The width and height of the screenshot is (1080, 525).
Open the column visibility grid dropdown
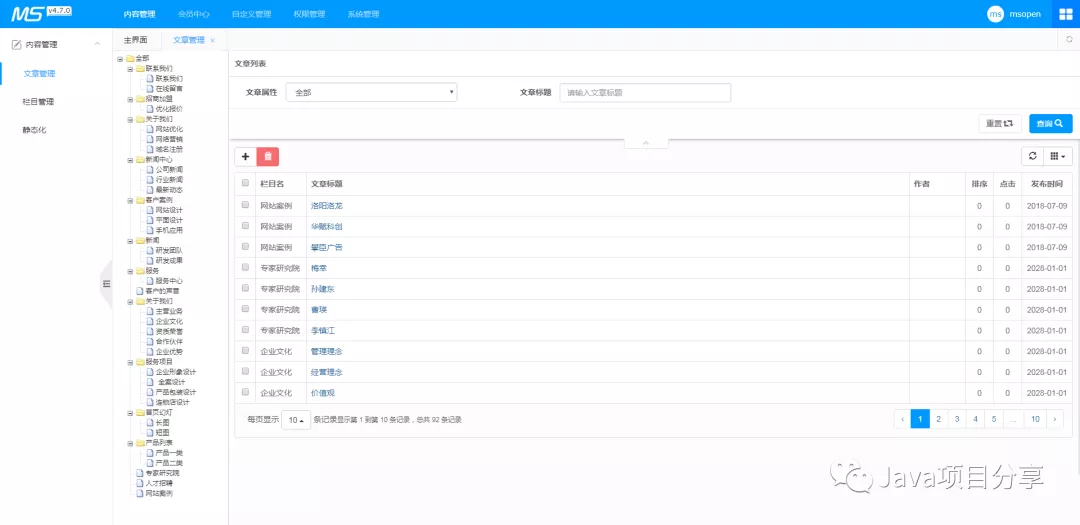1057,156
